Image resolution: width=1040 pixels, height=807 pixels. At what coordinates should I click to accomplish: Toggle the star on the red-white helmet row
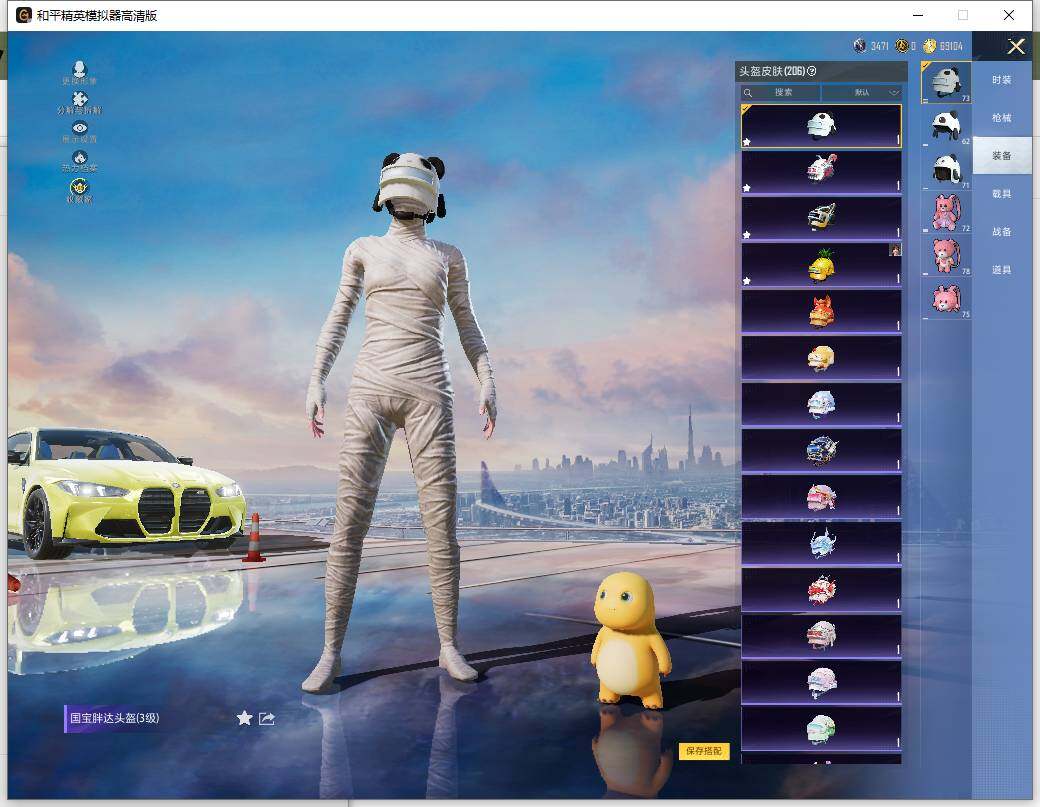point(747,188)
